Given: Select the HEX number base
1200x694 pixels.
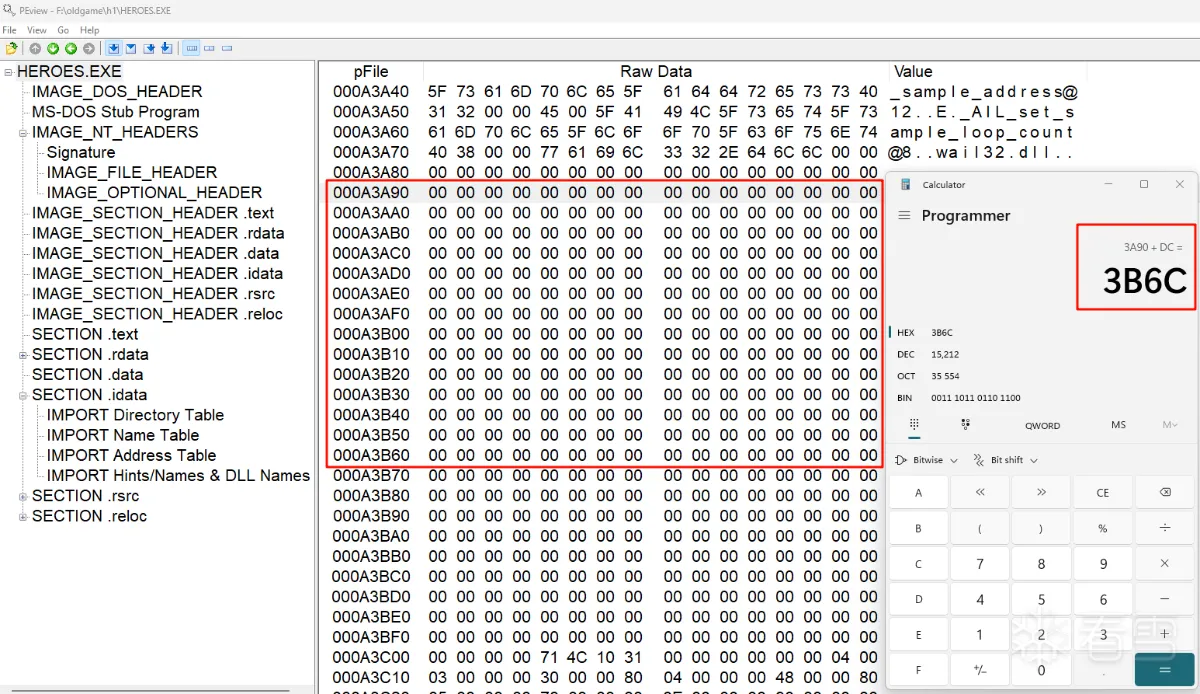Looking at the screenshot, I should (905, 332).
